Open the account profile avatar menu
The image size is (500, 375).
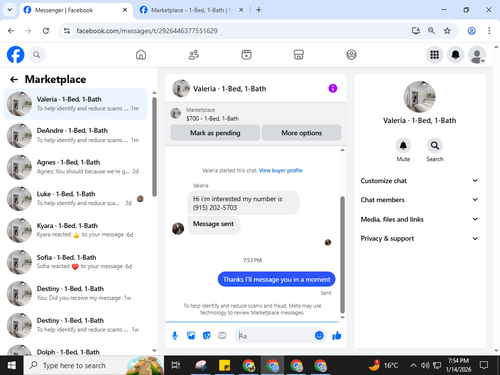(x=477, y=55)
